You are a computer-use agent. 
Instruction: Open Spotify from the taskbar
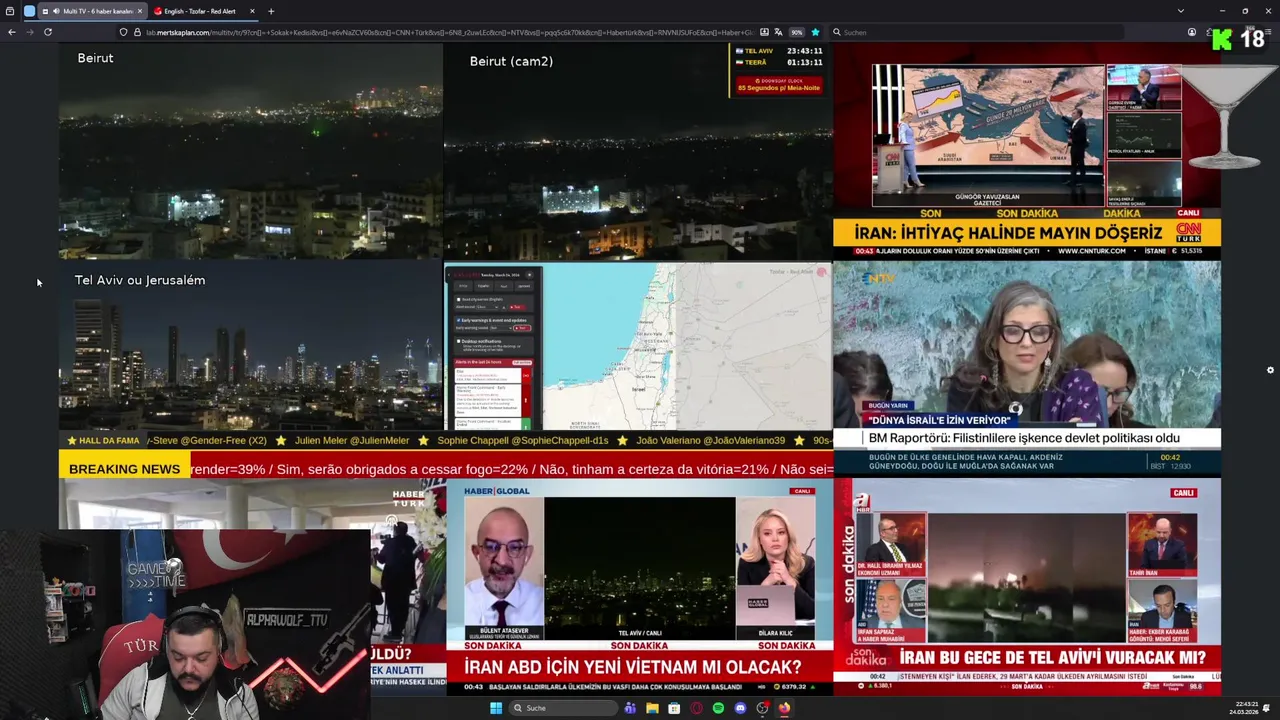click(718, 708)
